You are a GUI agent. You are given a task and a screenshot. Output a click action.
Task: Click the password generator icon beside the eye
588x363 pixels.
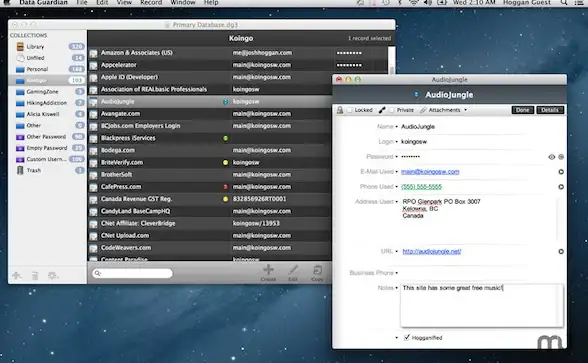[x=561, y=157]
